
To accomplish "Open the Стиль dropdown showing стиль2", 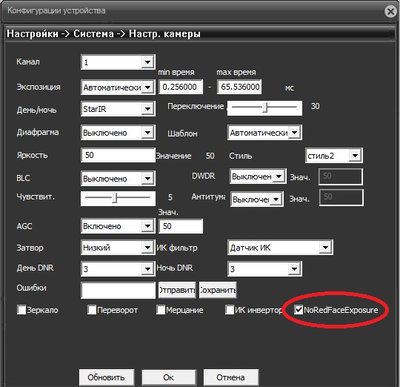I will [334, 156].
